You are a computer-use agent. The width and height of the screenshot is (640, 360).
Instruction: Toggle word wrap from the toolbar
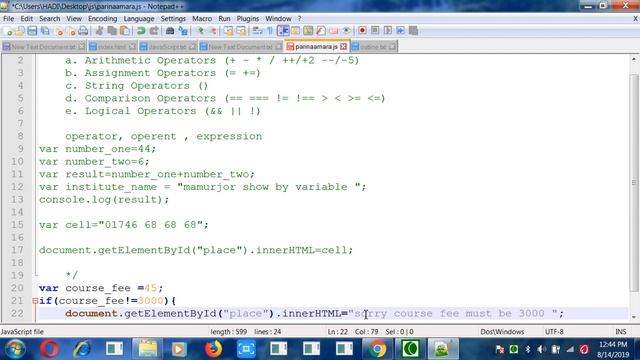[x=257, y=31]
